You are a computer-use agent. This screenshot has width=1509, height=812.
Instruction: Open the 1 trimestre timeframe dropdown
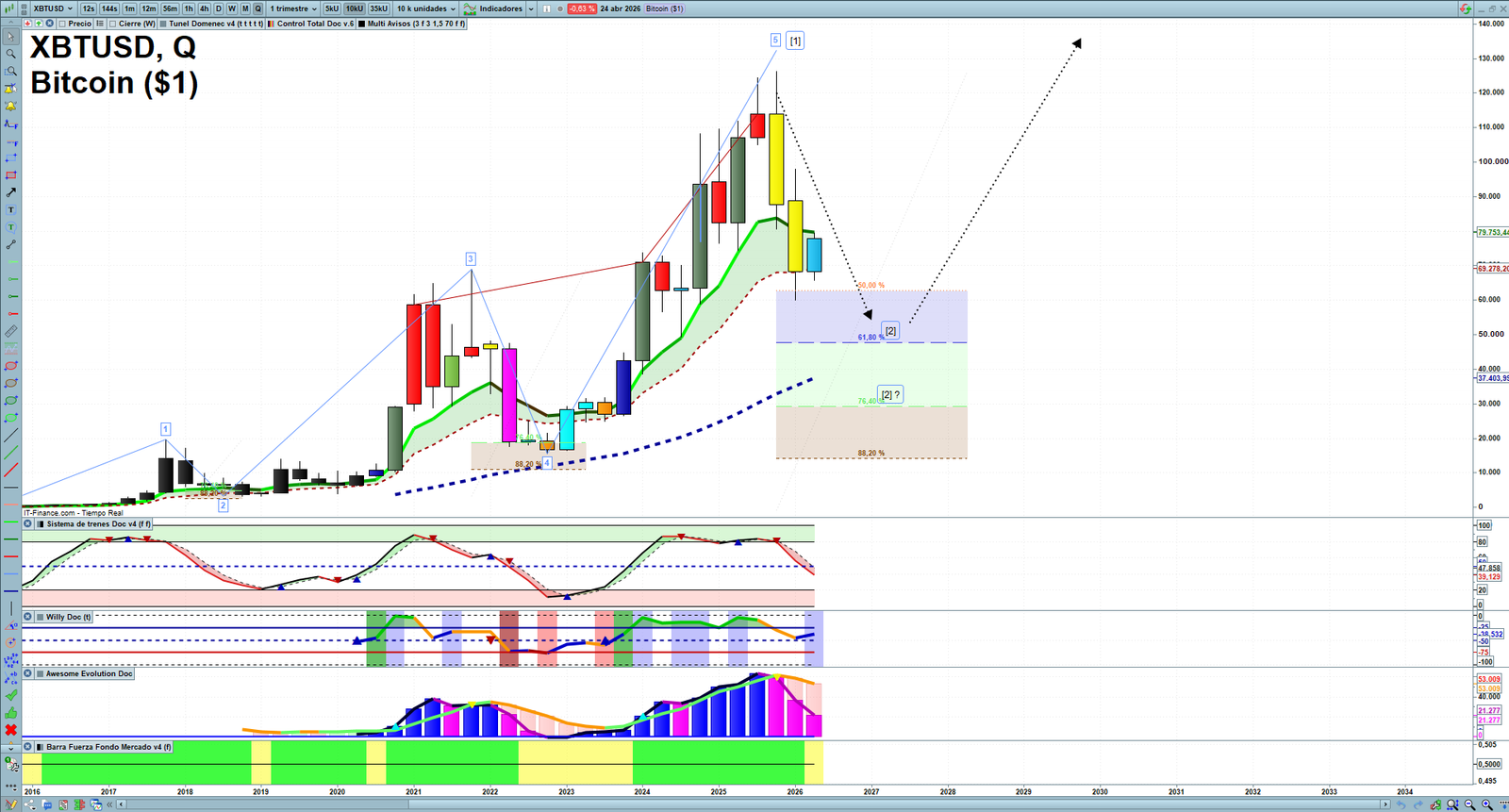tap(293, 8)
